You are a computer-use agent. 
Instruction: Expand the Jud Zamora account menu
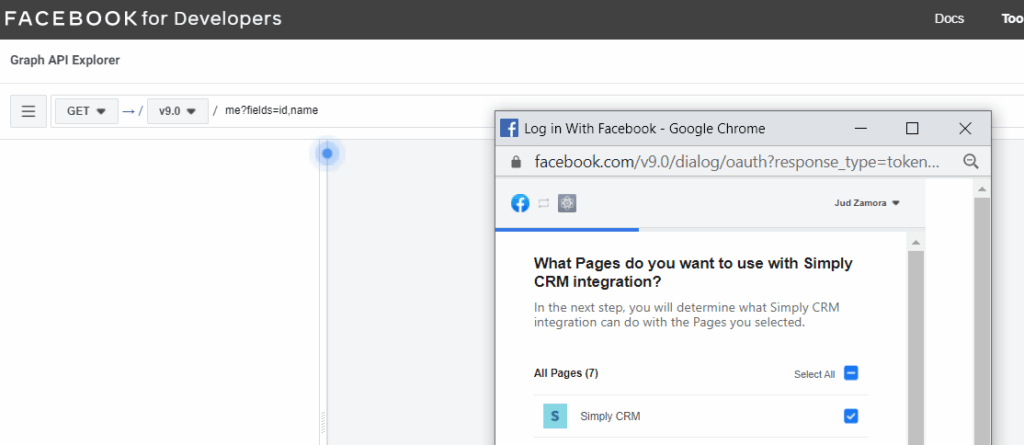coord(867,203)
